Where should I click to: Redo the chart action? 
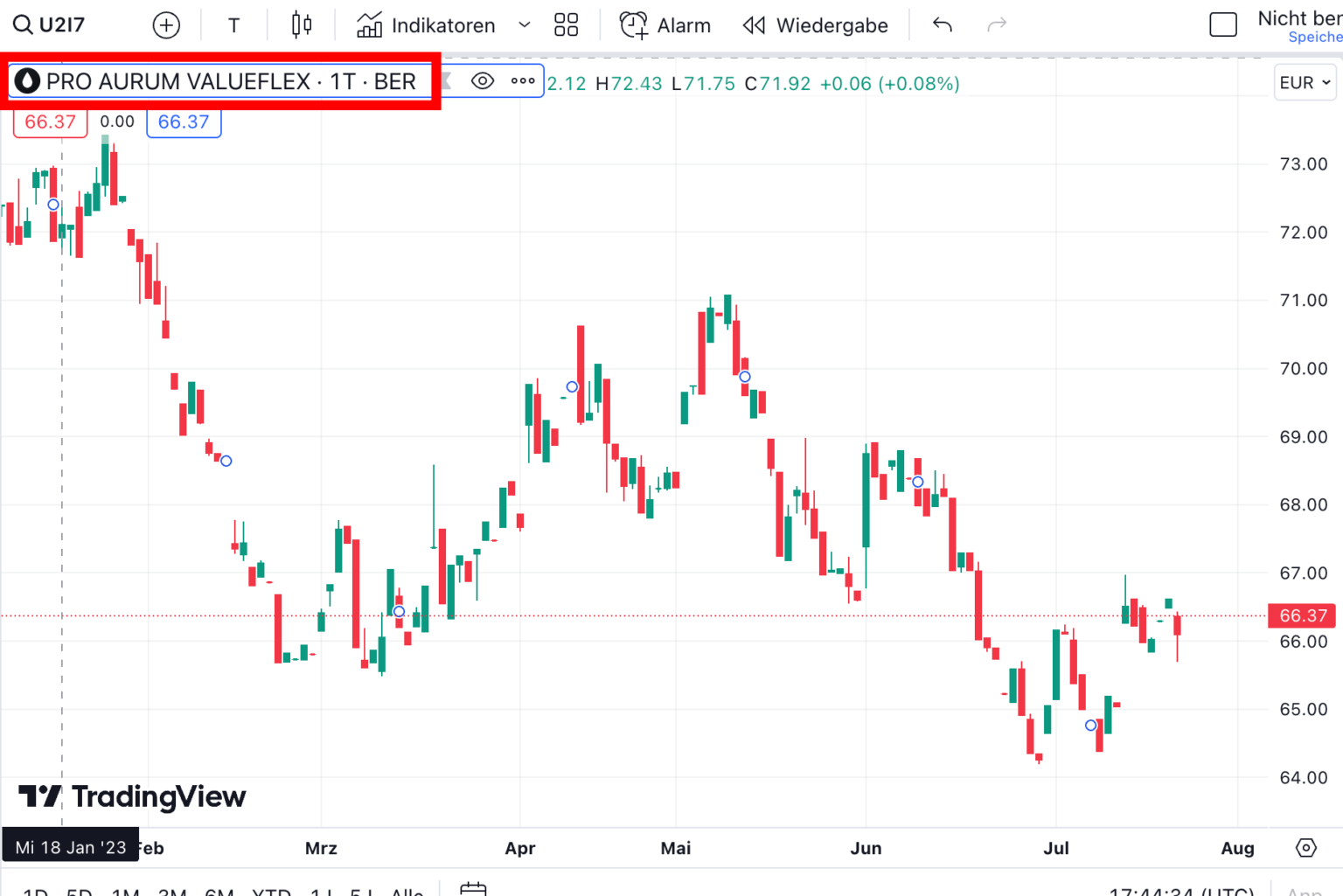pos(997,25)
